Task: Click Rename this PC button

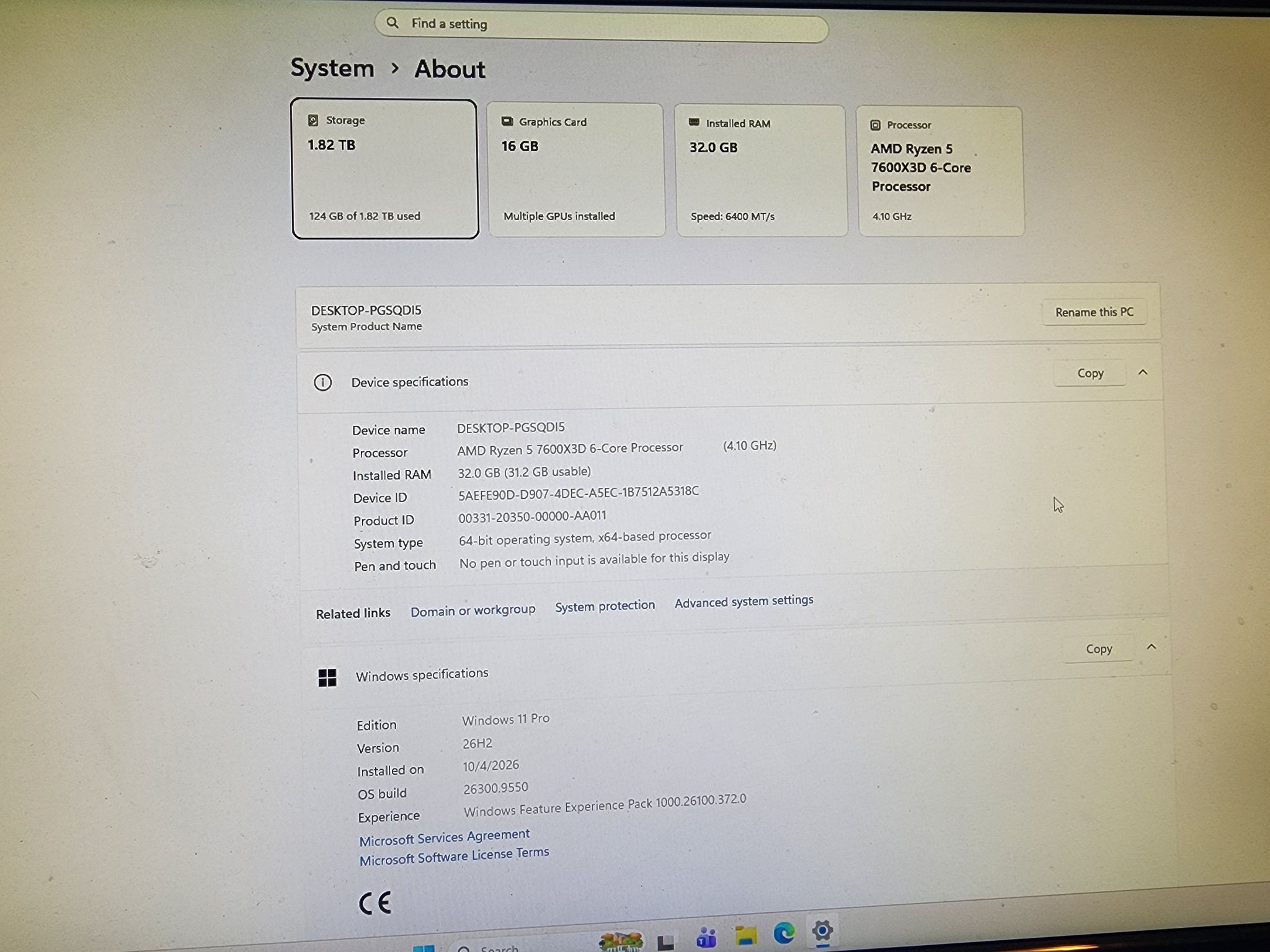Action: (1095, 312)
